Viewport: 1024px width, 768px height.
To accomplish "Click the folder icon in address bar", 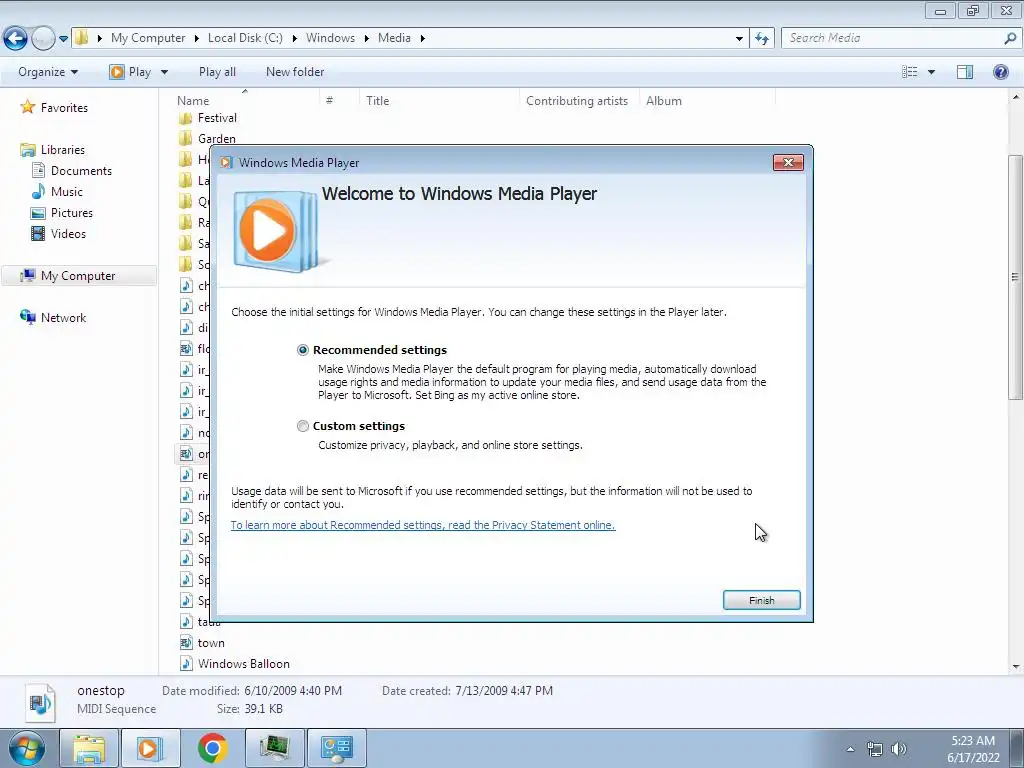I will coord(82,38).
